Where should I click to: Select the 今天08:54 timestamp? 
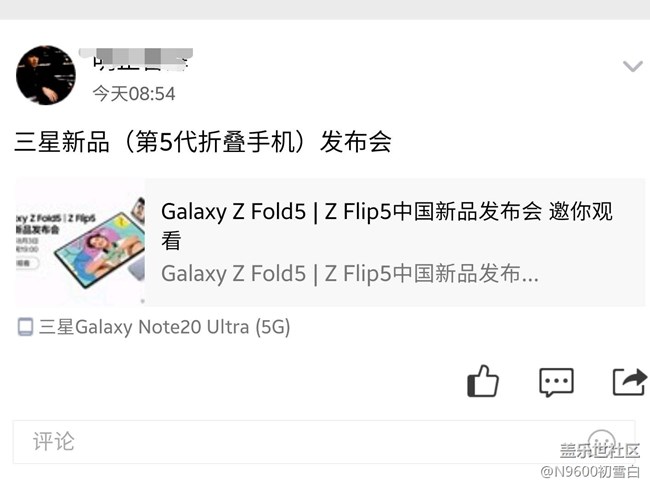tap(134, 94)
